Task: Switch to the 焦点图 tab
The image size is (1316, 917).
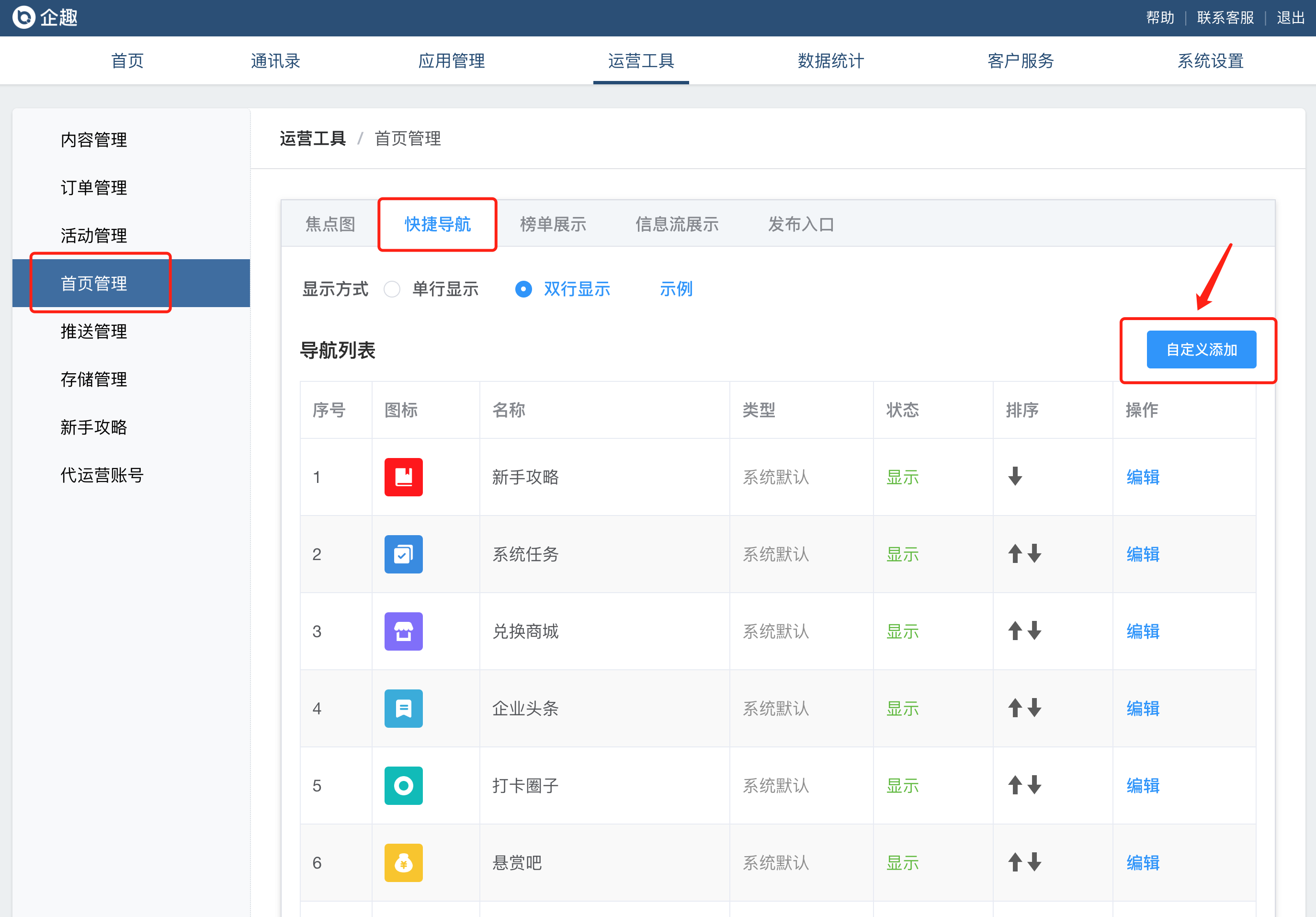Action: click(331, 224)
